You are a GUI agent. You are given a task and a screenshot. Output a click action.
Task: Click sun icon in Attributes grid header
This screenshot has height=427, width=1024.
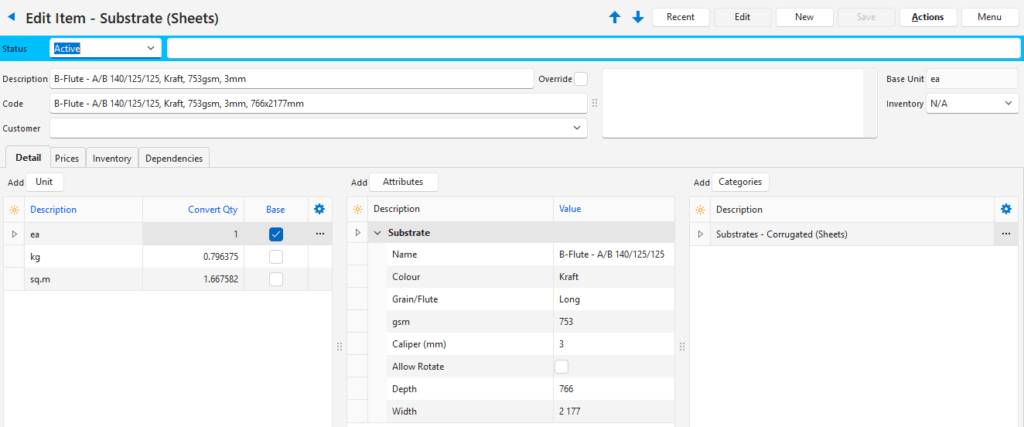coord(358,209)
